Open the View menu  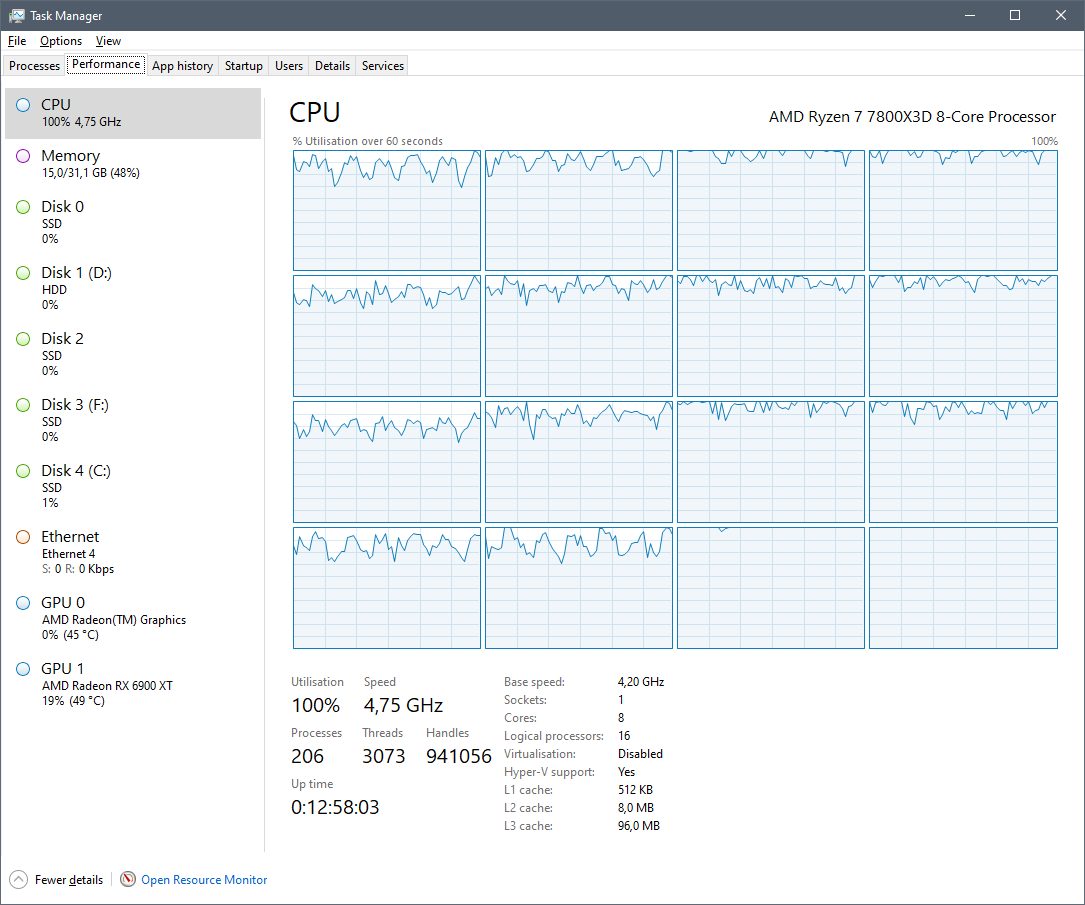108,41
